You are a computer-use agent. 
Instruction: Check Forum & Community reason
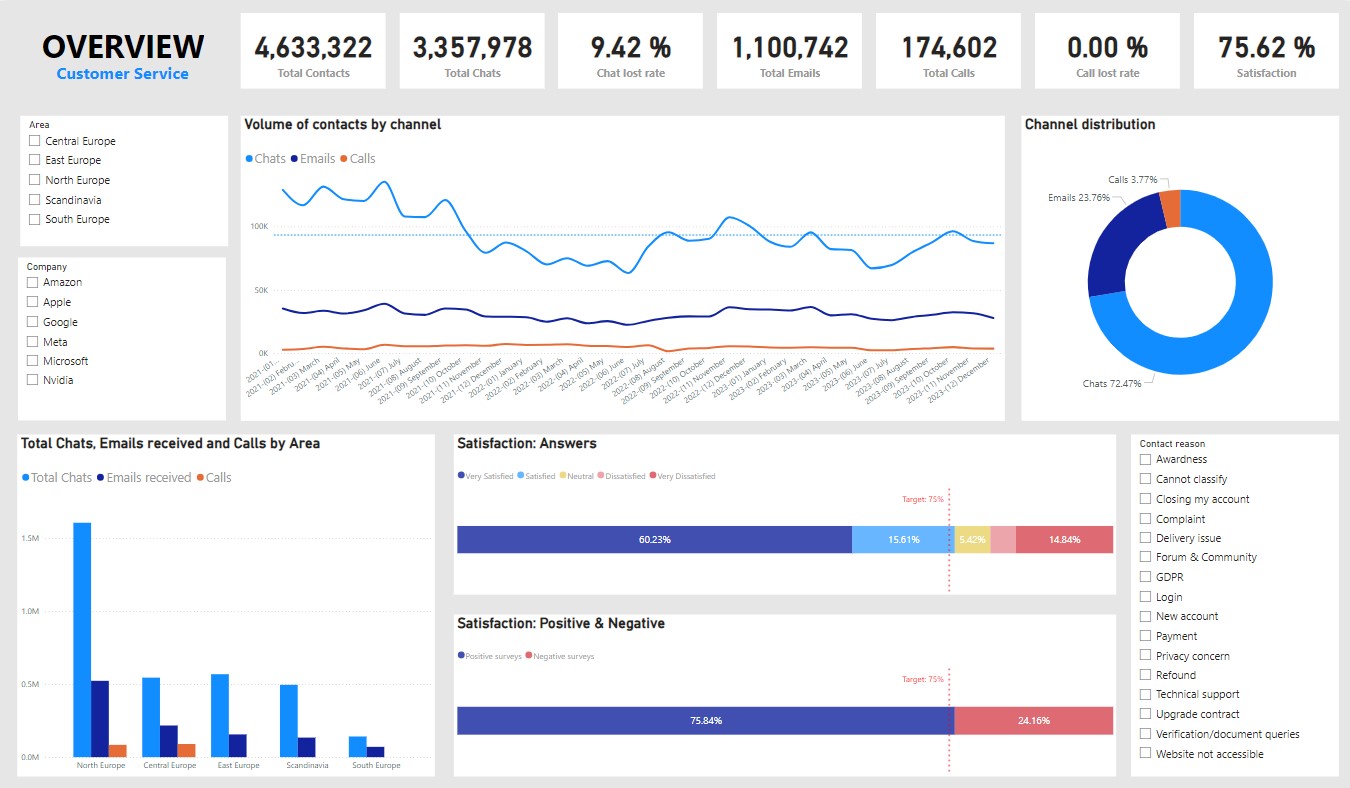[1146, 557]
